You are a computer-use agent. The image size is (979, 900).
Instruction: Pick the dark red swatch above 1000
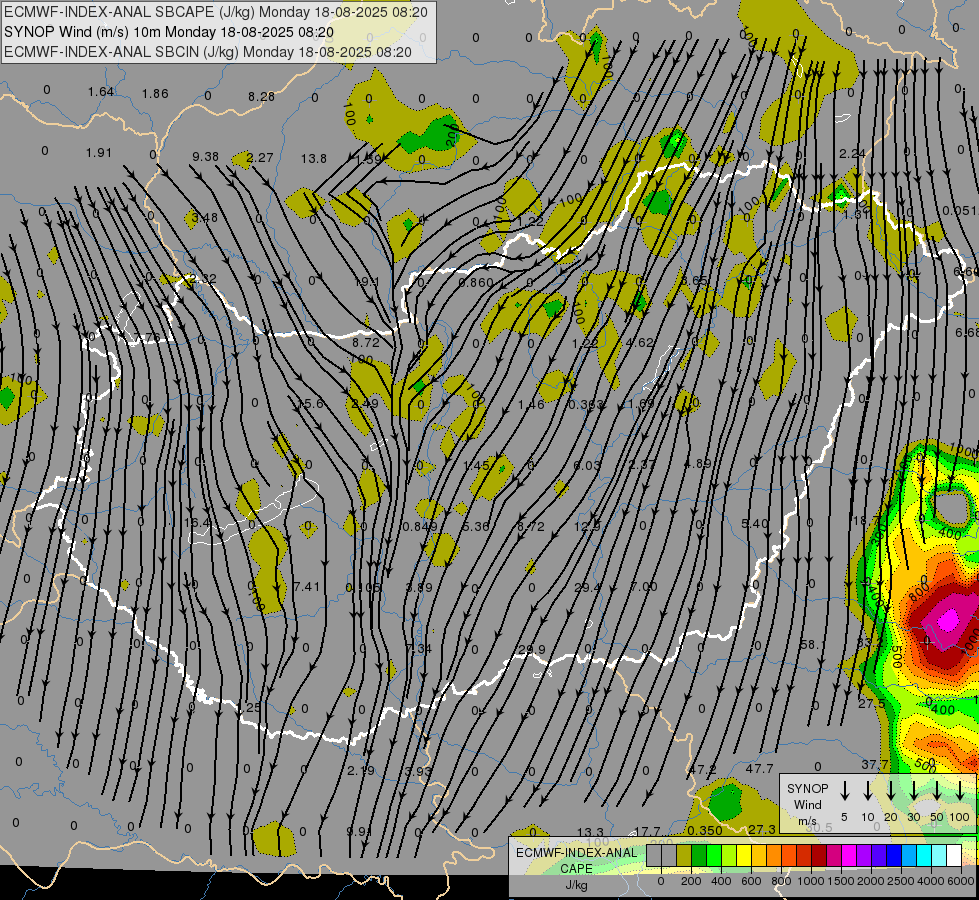pos(819,855)
